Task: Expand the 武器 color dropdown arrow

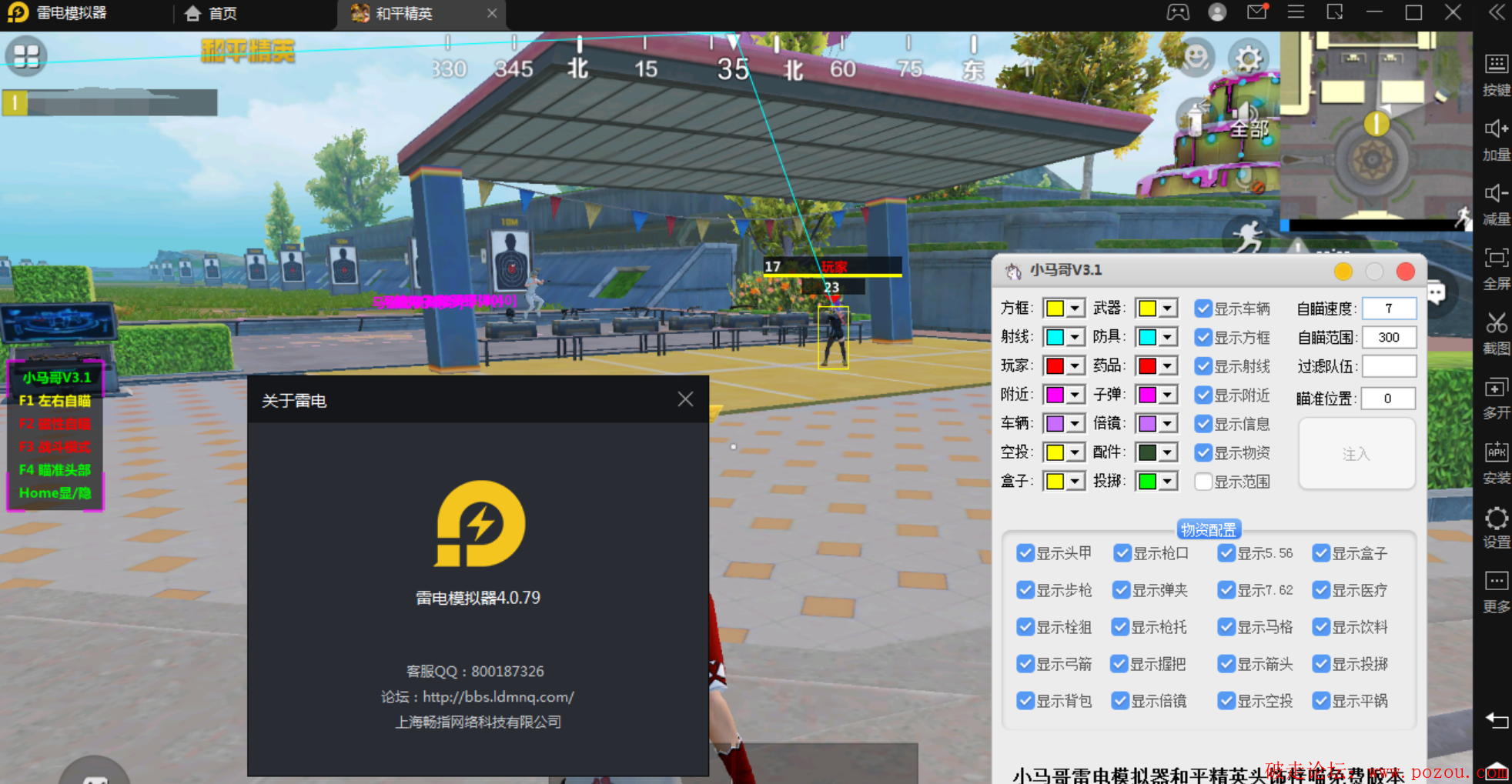Action: 1168,309
